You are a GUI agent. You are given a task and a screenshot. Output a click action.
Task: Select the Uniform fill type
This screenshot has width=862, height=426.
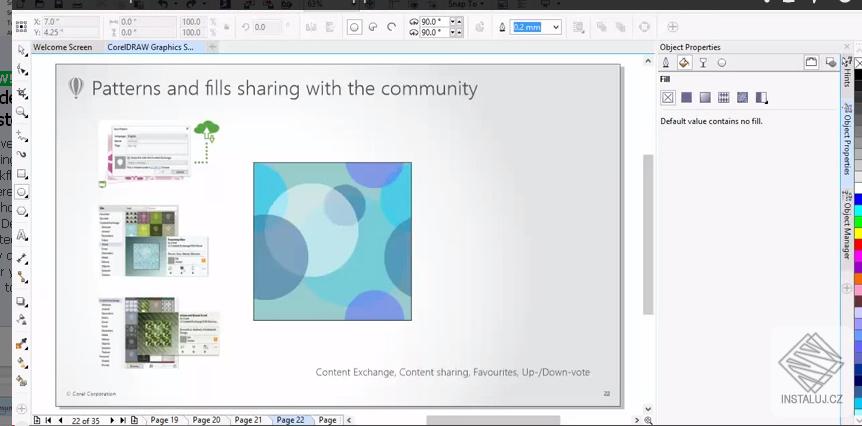(x=686, y=97)
